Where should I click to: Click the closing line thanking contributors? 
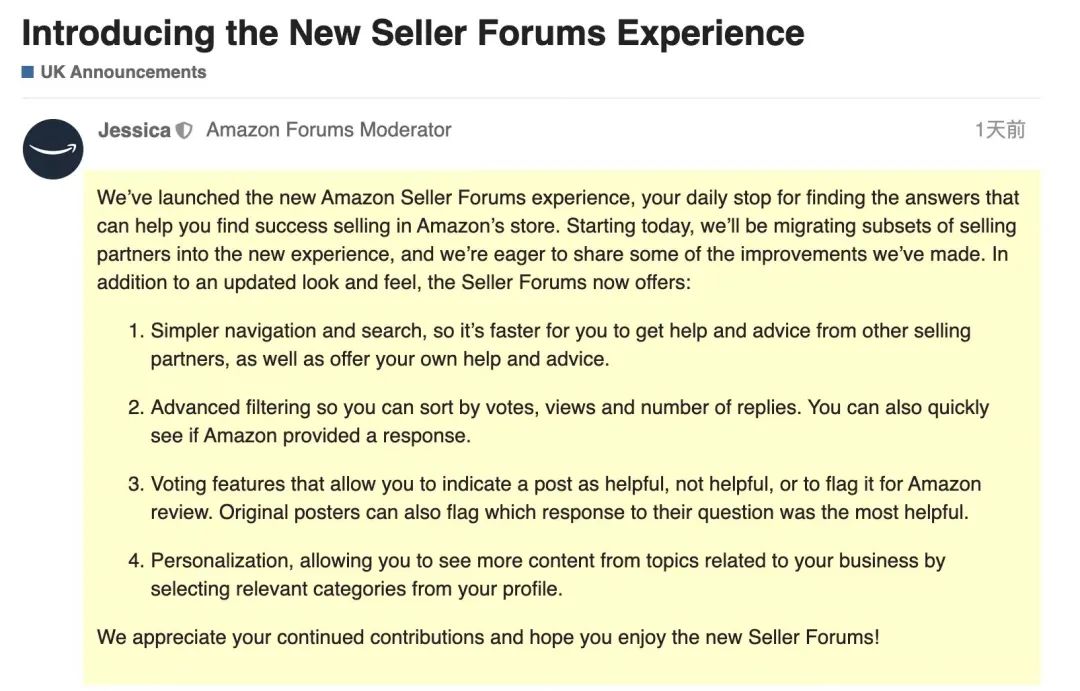click(488, 637)
